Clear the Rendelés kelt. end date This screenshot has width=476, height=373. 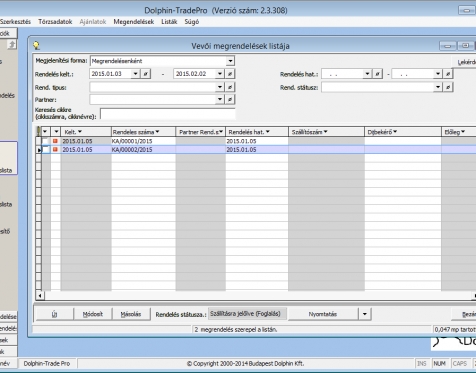(x=230, y=74)
